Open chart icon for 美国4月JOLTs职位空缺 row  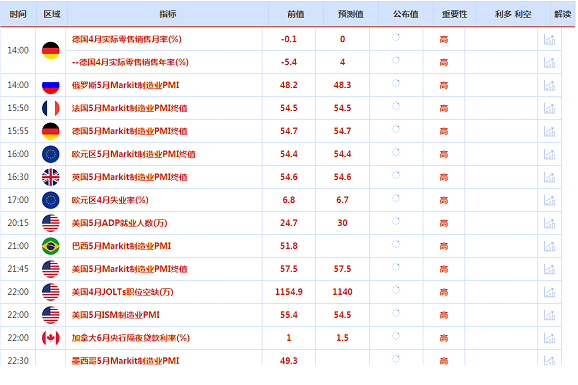[x=549, y=292]
